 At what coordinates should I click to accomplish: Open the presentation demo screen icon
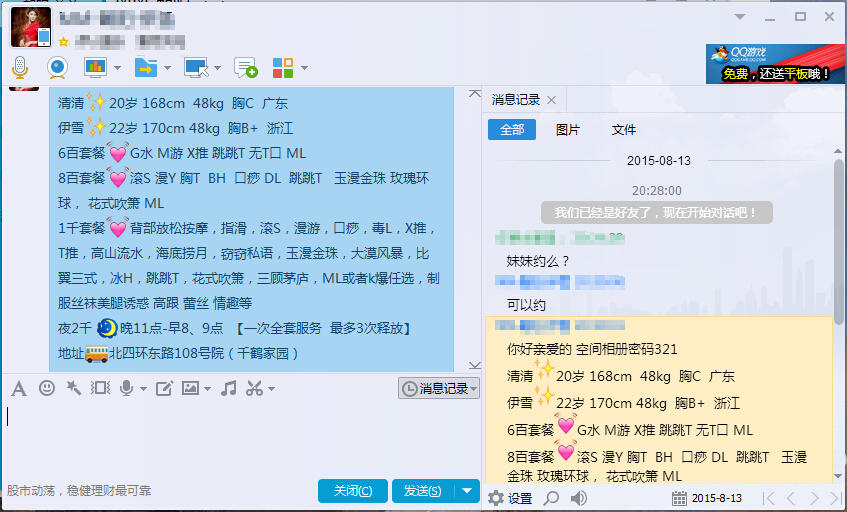click(95, 68)
